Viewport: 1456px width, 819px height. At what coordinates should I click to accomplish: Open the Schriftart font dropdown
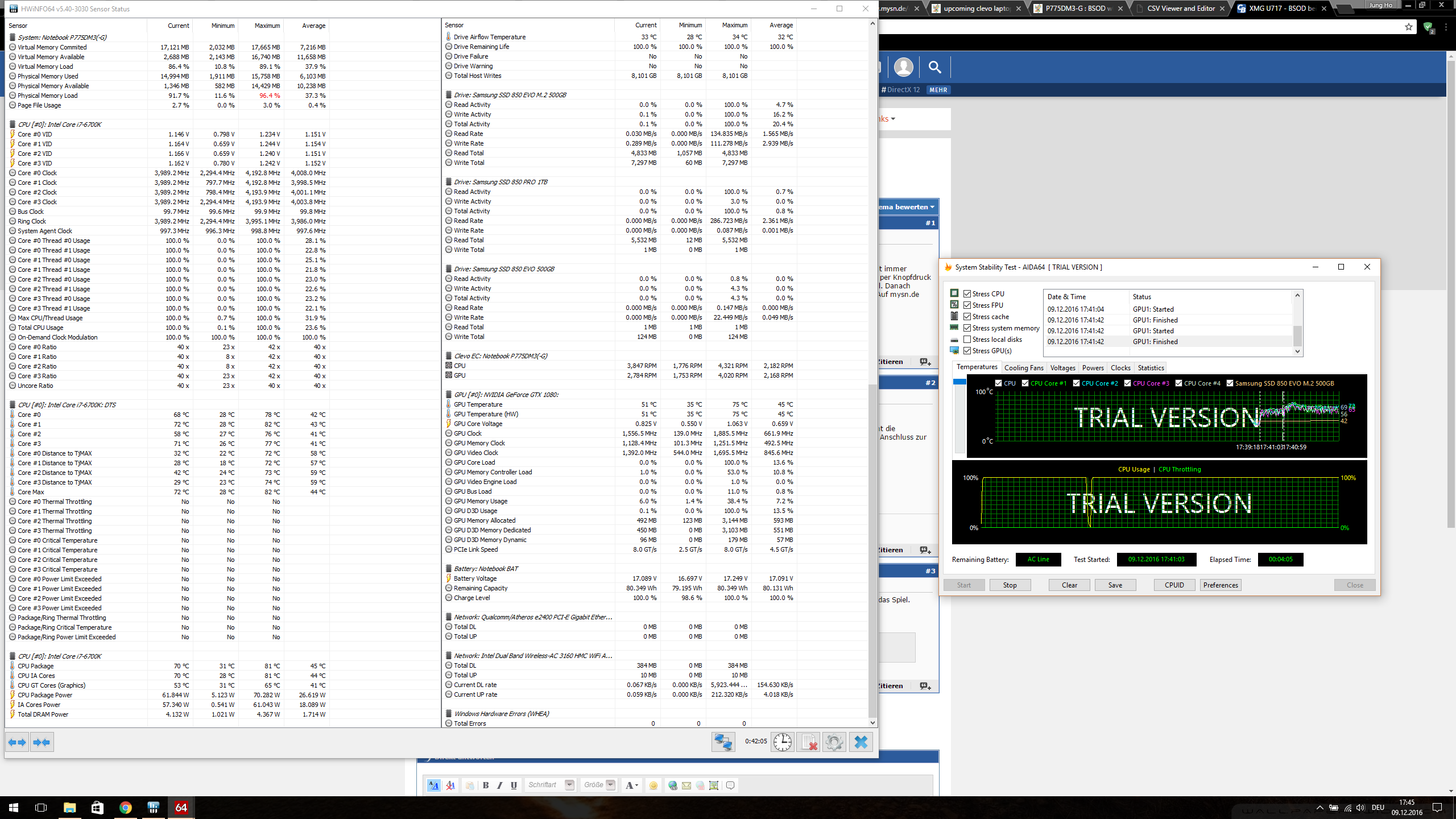[569, 785]
